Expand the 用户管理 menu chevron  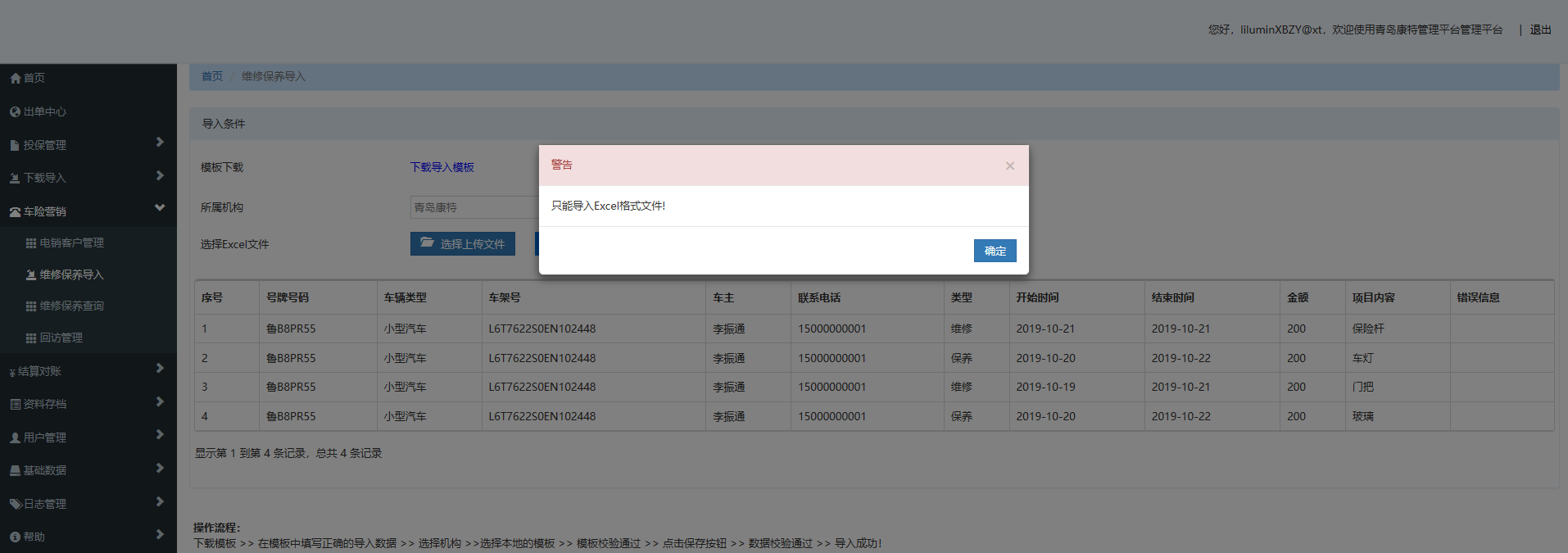click(x=160, y=434)
